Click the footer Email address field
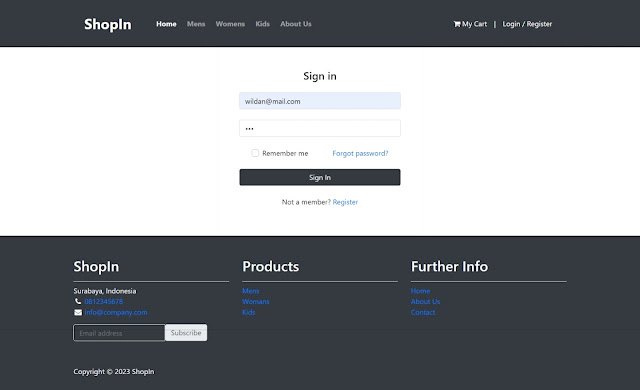 [119, 333]
